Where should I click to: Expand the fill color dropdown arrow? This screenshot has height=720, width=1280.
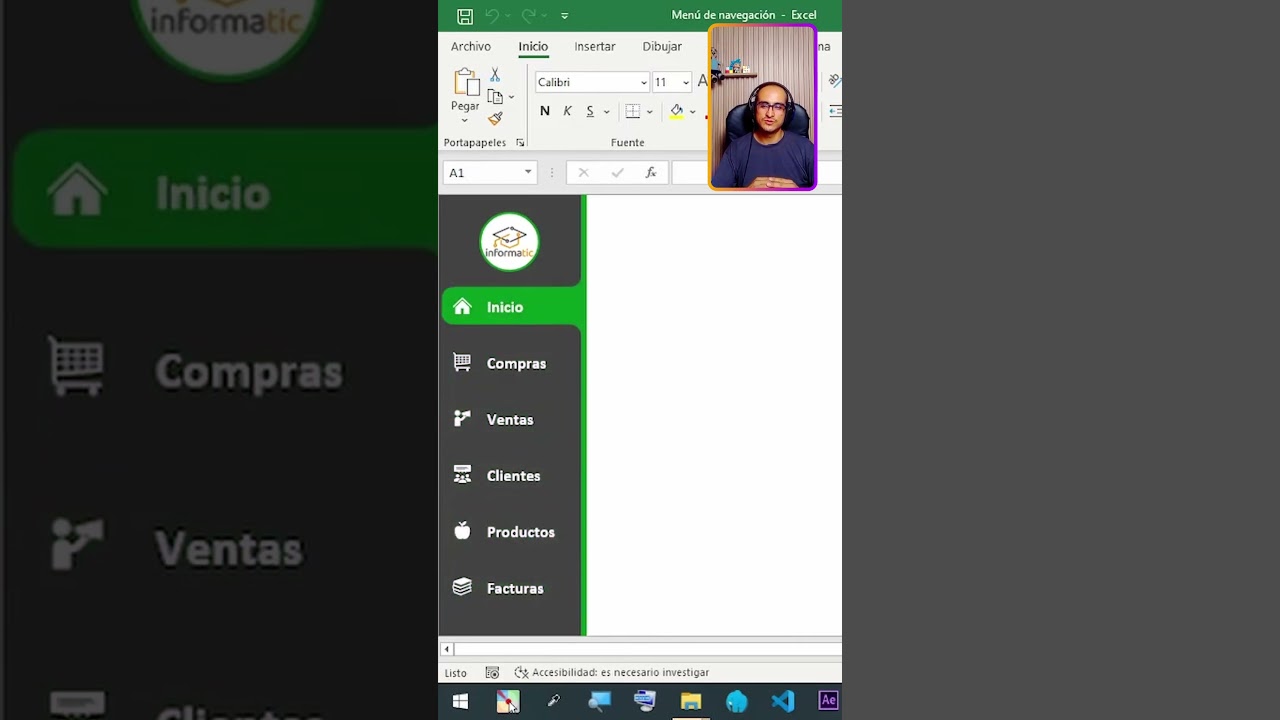(x=692, y=112)
